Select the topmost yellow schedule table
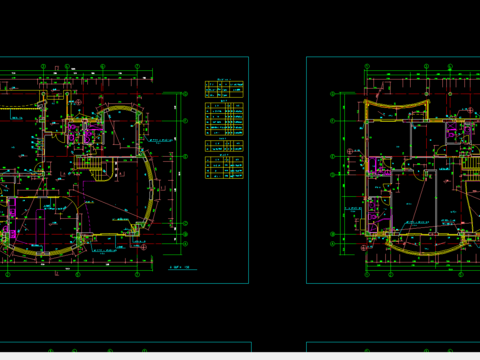 click(x=224, y=89)
